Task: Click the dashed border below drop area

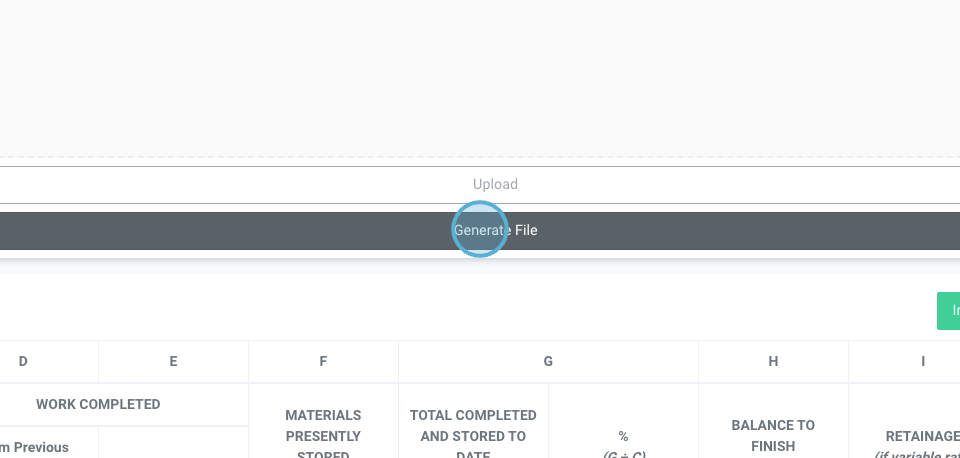Action: click(480, 157)
